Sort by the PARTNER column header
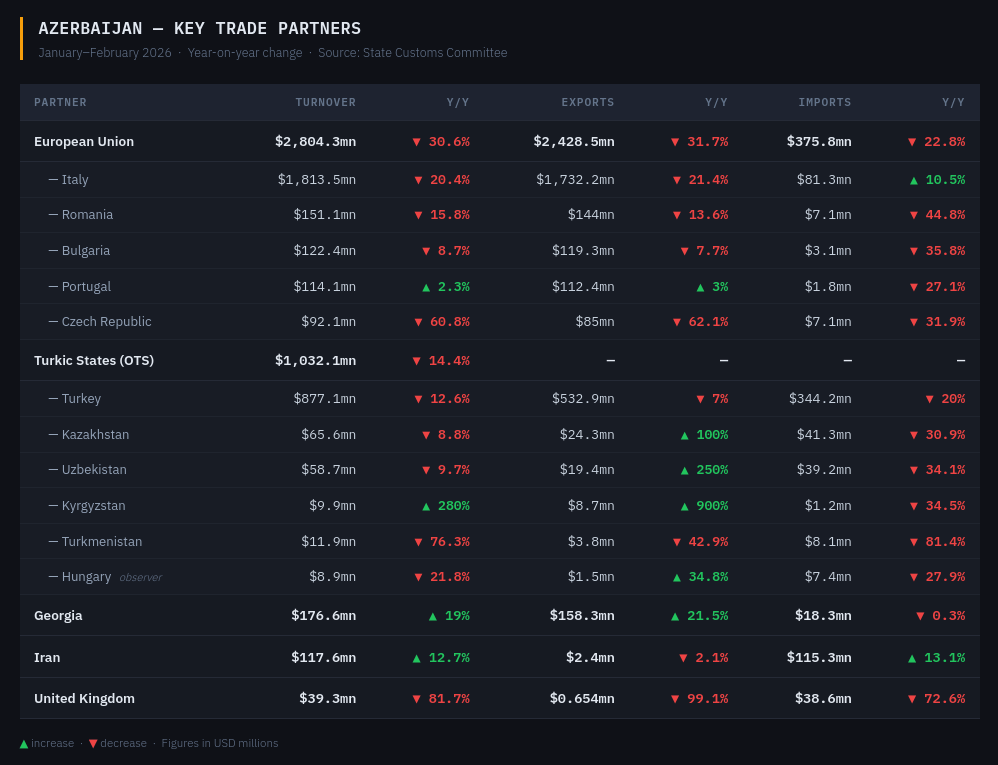Screen dimensions: 998x765 point(60,102)
